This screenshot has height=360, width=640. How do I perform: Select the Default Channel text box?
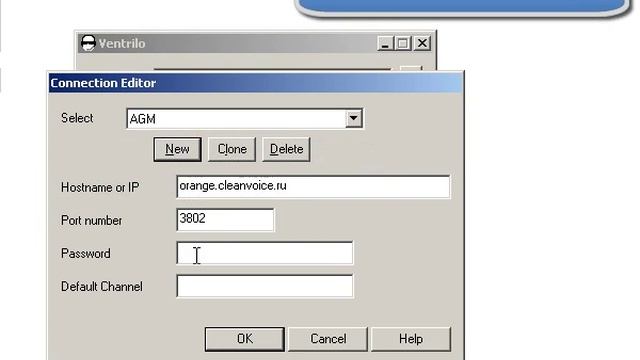[265, 286]
